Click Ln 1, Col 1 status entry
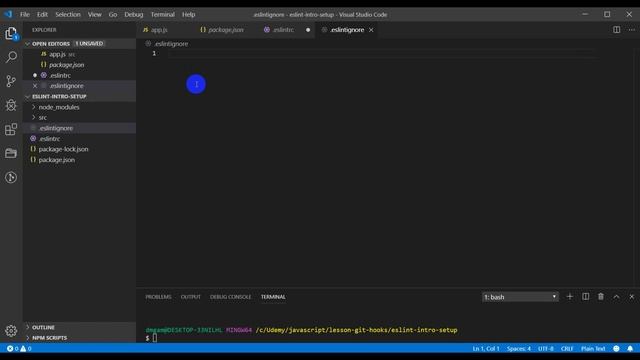This screenshot has height=360, width=640. (486, 349)
